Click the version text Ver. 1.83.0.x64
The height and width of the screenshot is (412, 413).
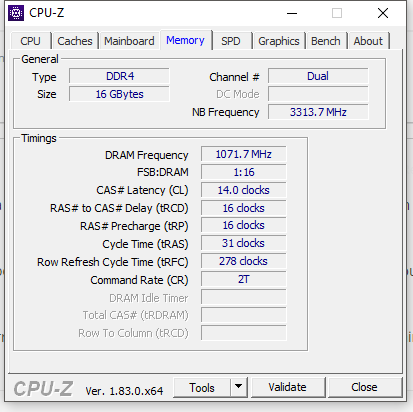[x=124, y=391]
